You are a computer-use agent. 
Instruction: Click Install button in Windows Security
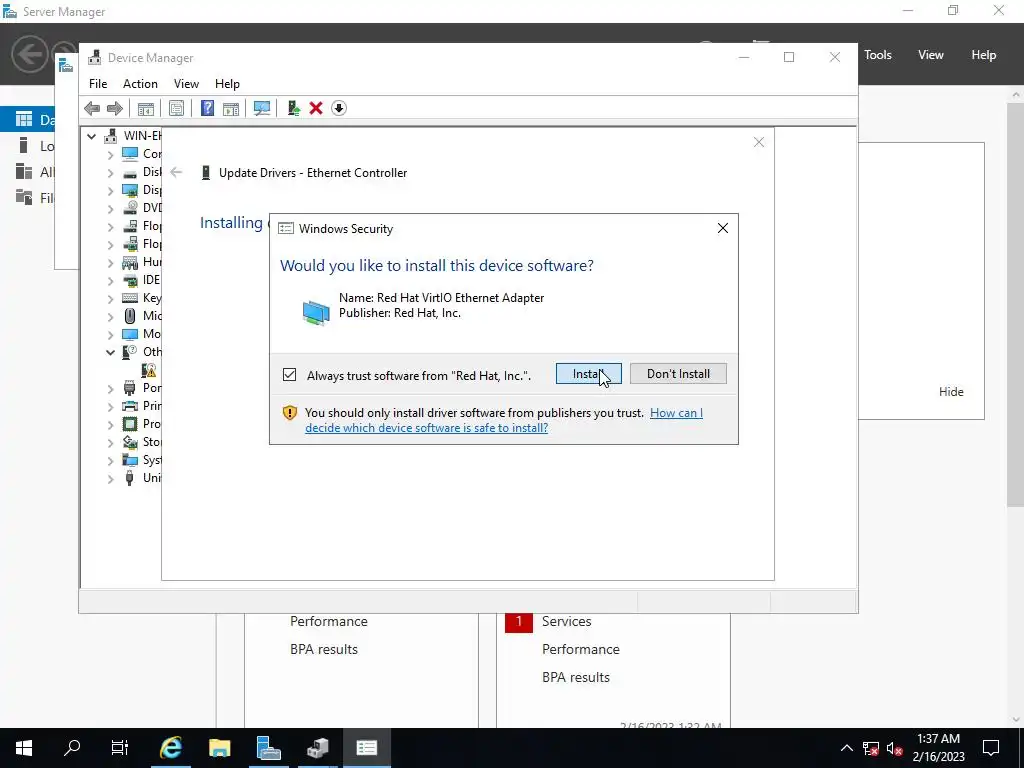point(588,374)
